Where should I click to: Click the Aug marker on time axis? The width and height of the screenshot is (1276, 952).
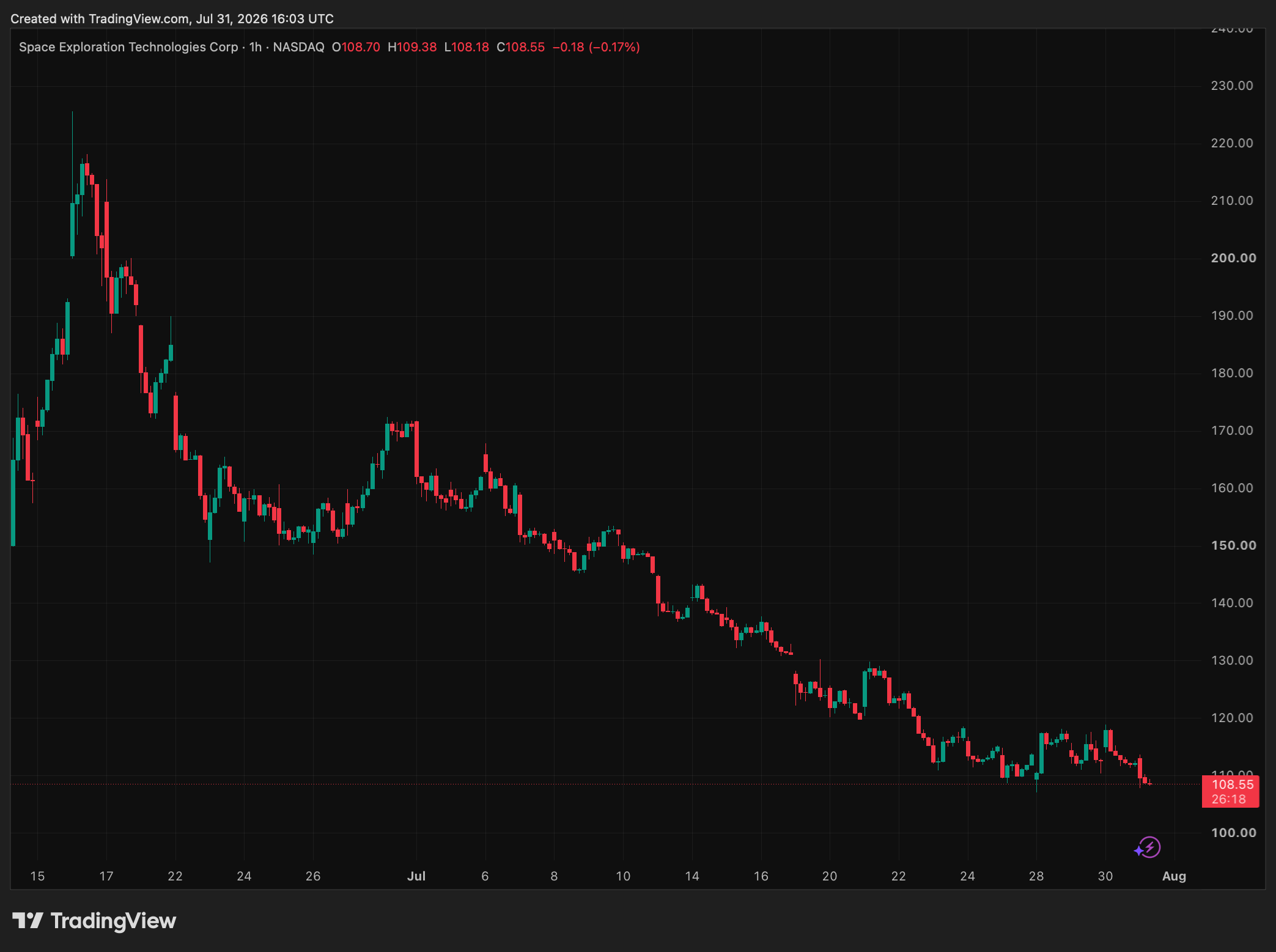1174,876
